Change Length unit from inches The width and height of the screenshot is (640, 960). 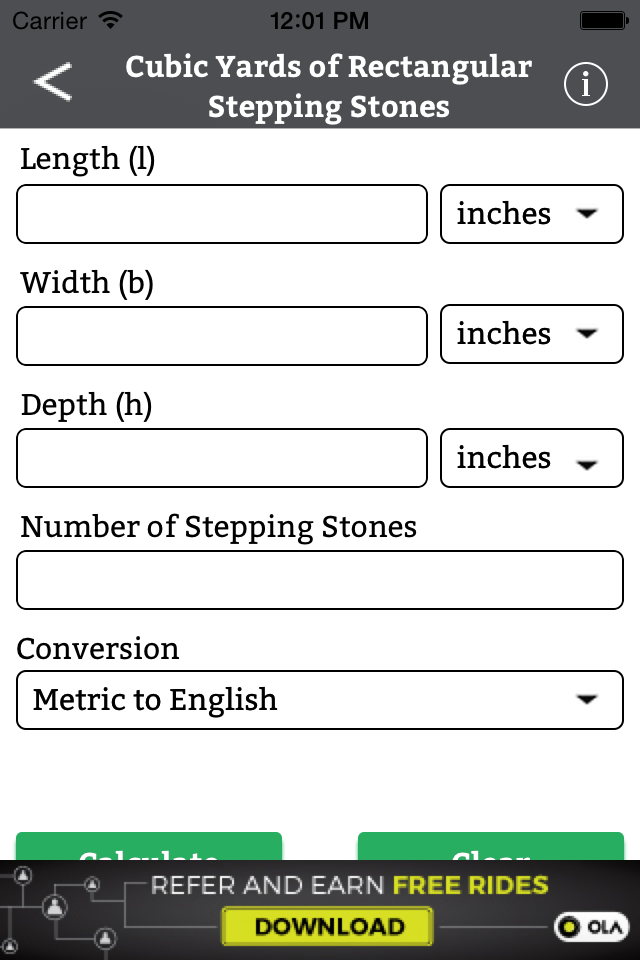[x=531, y=214]
